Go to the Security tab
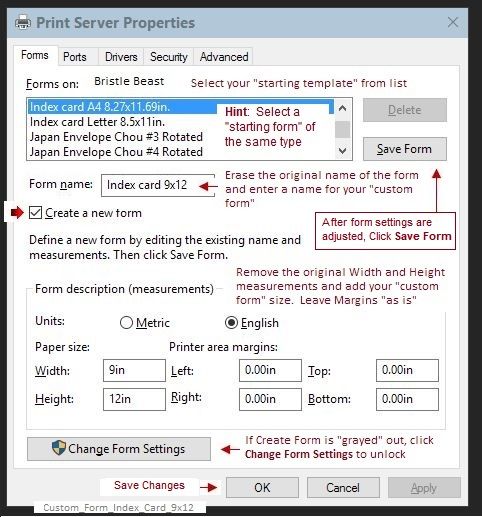482x517 pixels. pyautogui.click(x=169, y=57)
